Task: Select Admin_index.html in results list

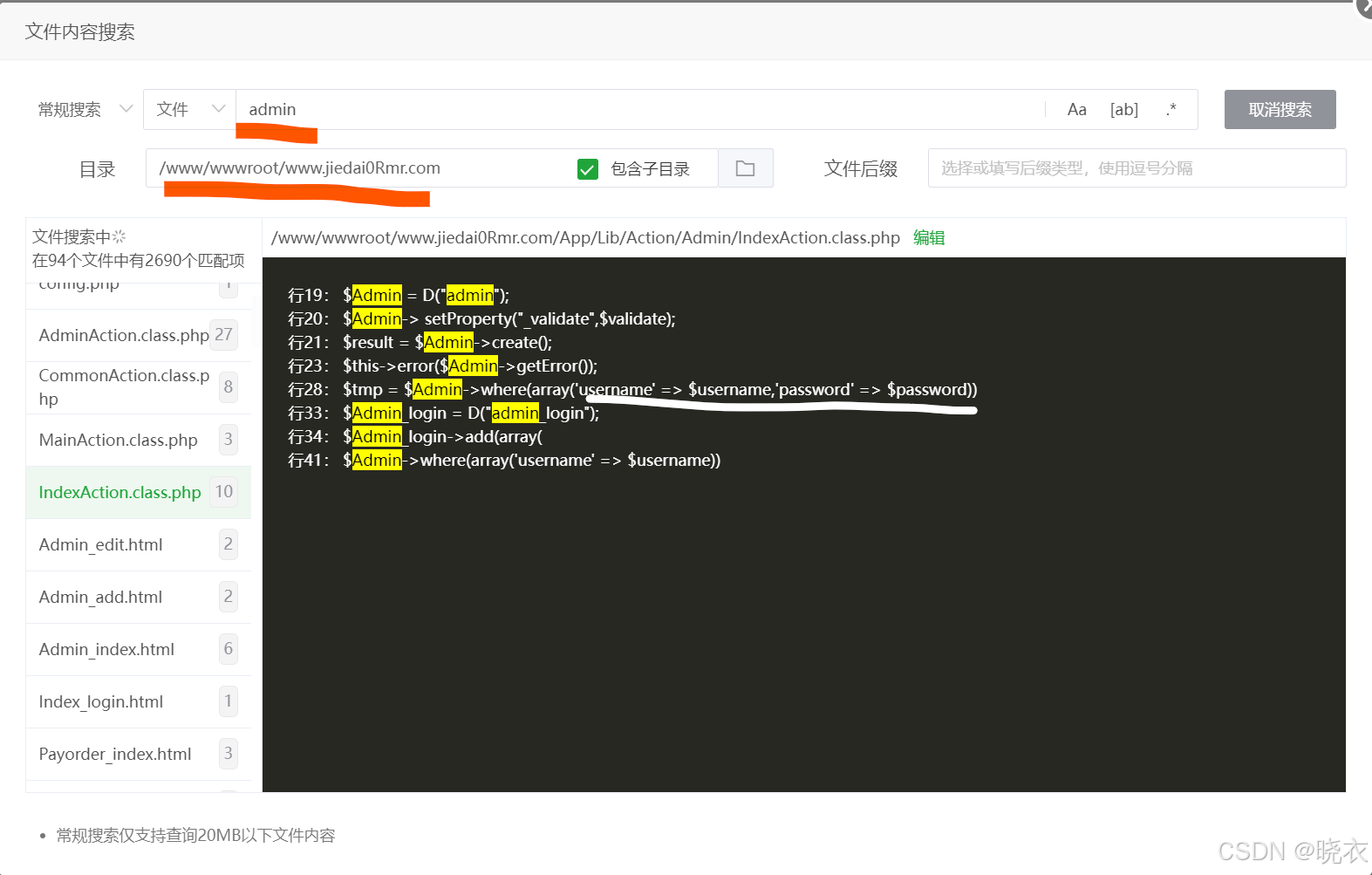Action: (139, 649)
